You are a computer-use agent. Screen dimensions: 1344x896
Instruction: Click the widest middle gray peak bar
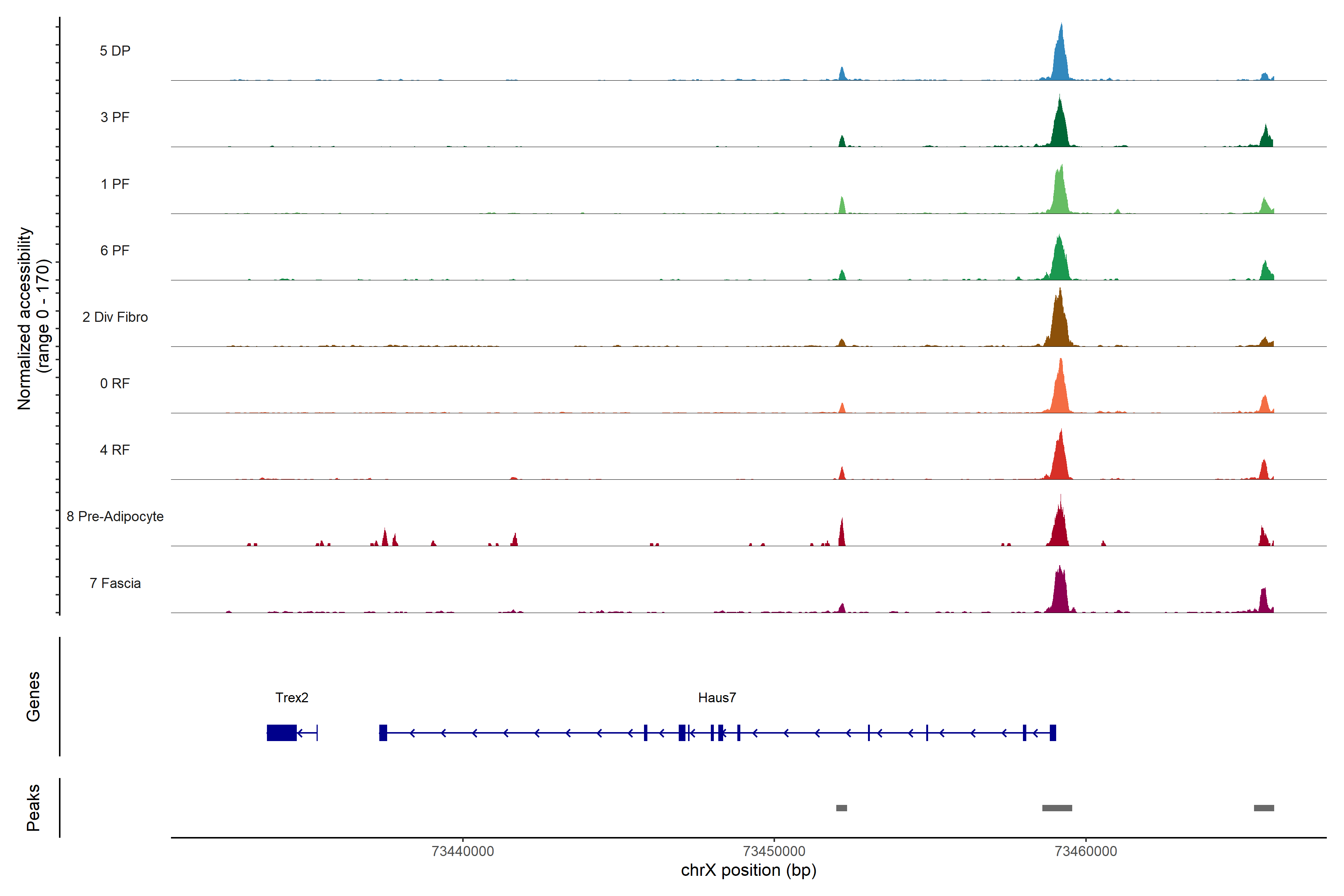(1057, 808)
